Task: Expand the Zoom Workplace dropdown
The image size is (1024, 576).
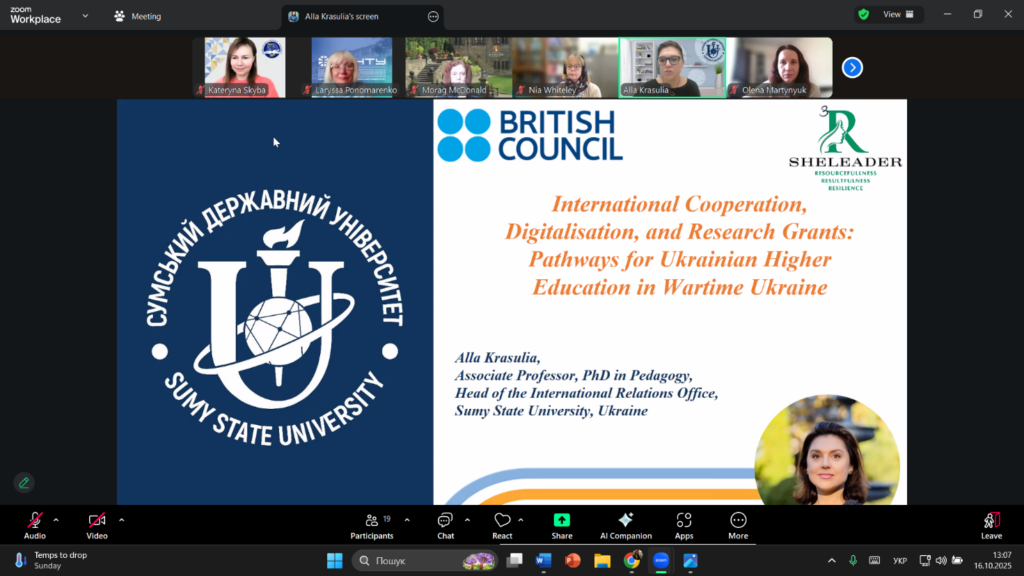Action: [85, 16]
